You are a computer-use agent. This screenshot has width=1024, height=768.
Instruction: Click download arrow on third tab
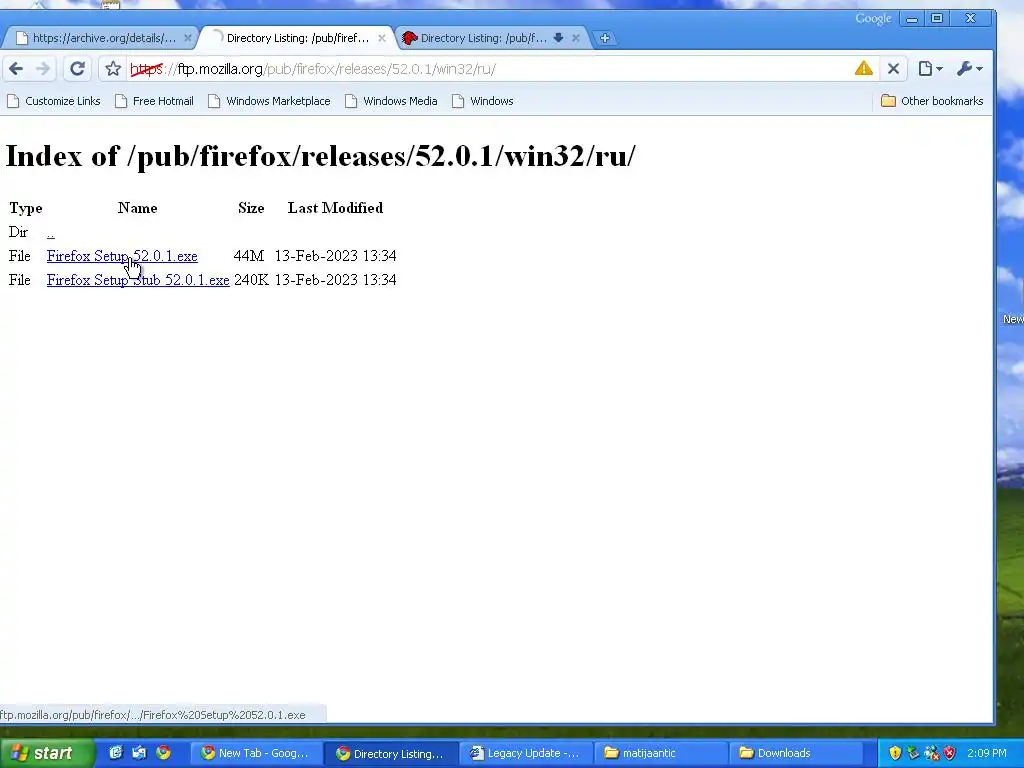pyautogui.click(x=558, y=38)
